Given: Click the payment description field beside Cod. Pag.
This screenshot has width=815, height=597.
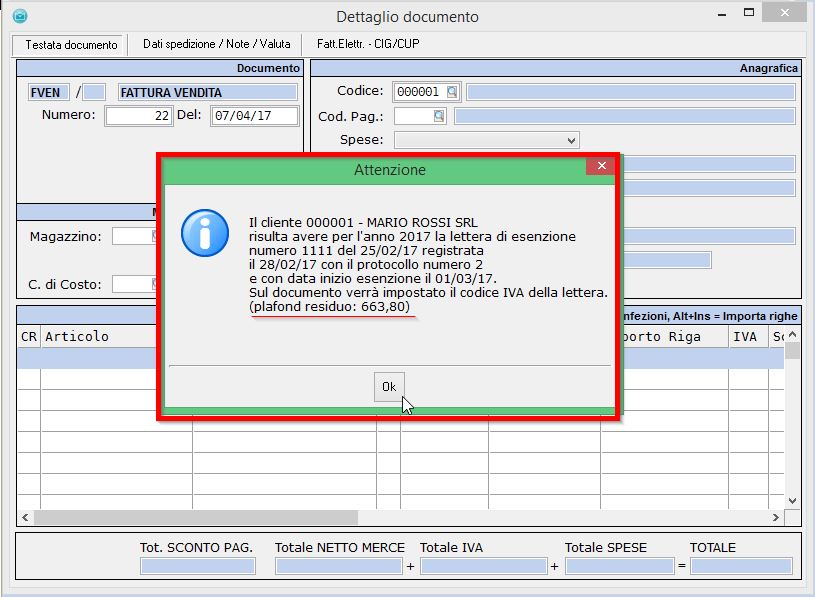Looking at the screenshot, I should coord(624,116).
